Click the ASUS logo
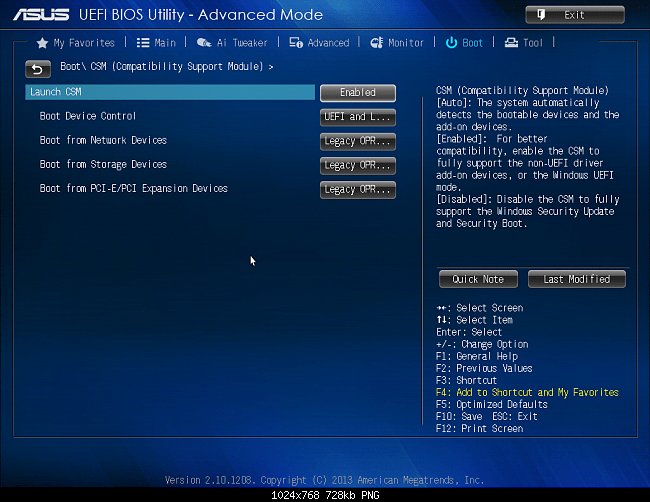Screen dimensions: 650x502 pyautogui.click(x=41, y=15)
